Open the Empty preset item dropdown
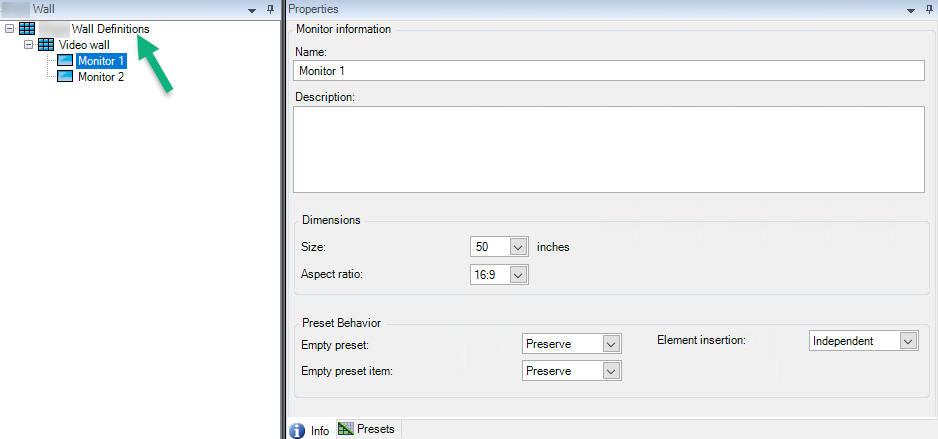 [610, 371]
